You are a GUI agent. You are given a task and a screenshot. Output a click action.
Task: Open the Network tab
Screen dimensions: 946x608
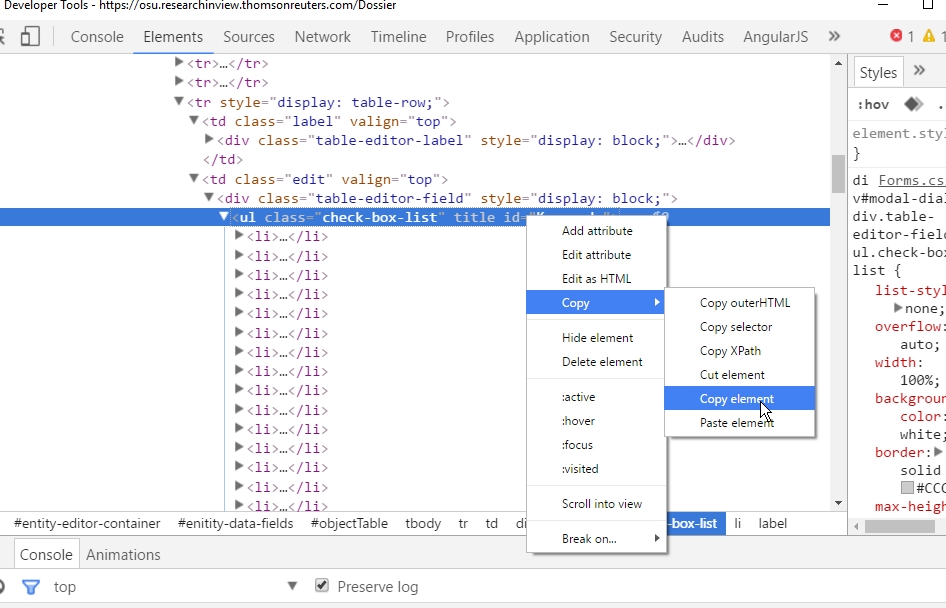coord(322,37)
